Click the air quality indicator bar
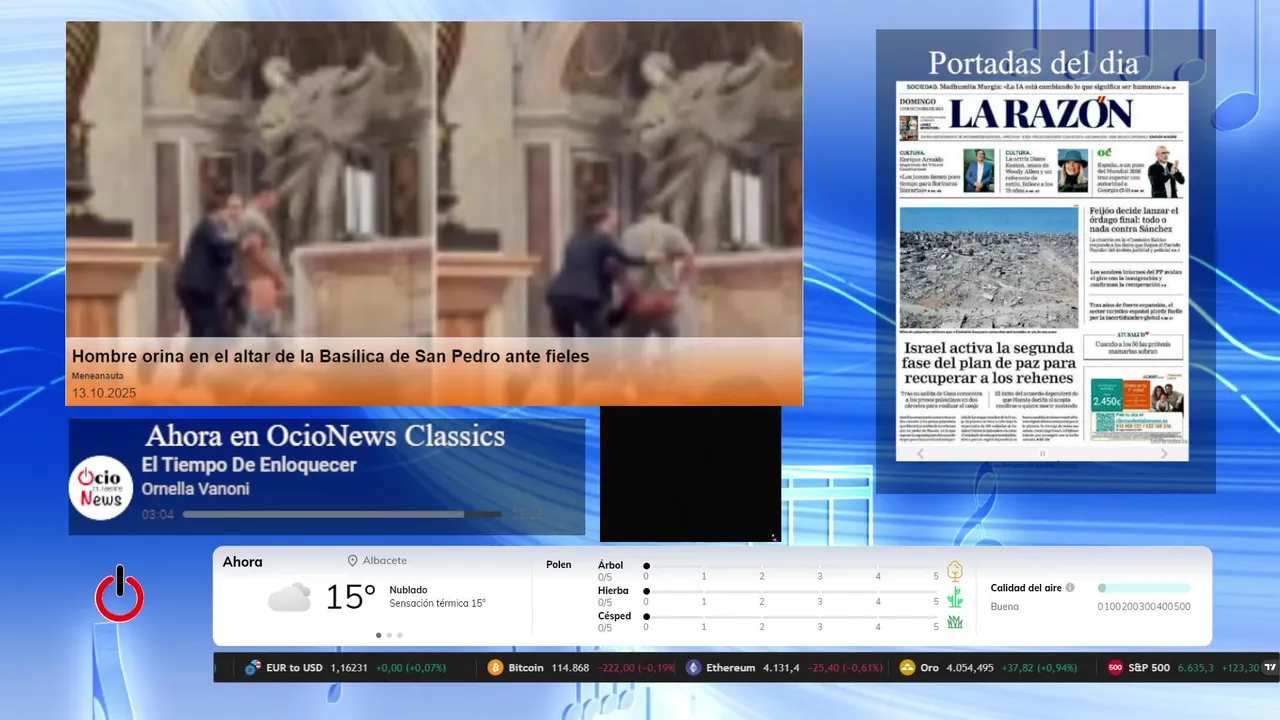 (1144, 588)
